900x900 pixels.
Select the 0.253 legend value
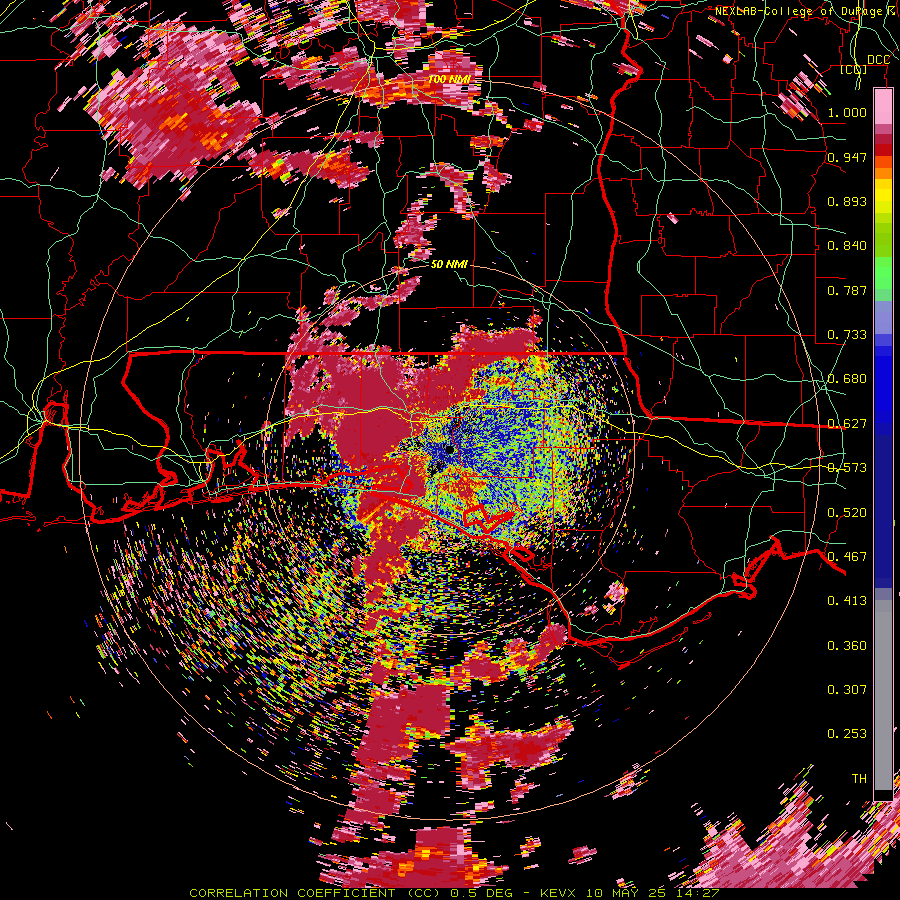[847, 734]
